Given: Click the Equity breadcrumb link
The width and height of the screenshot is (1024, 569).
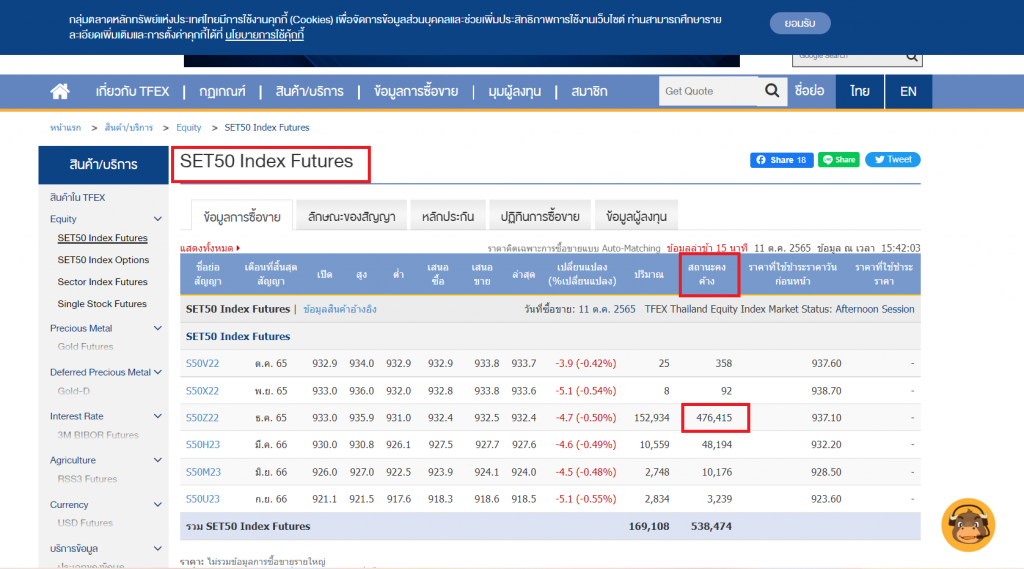Looking at the screenshot, I should click(189, 127).
